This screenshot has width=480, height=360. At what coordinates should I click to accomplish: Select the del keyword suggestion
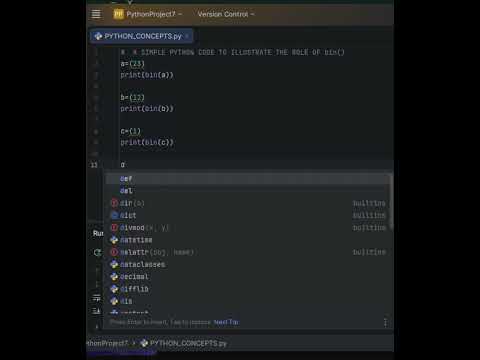pos(248,191)
